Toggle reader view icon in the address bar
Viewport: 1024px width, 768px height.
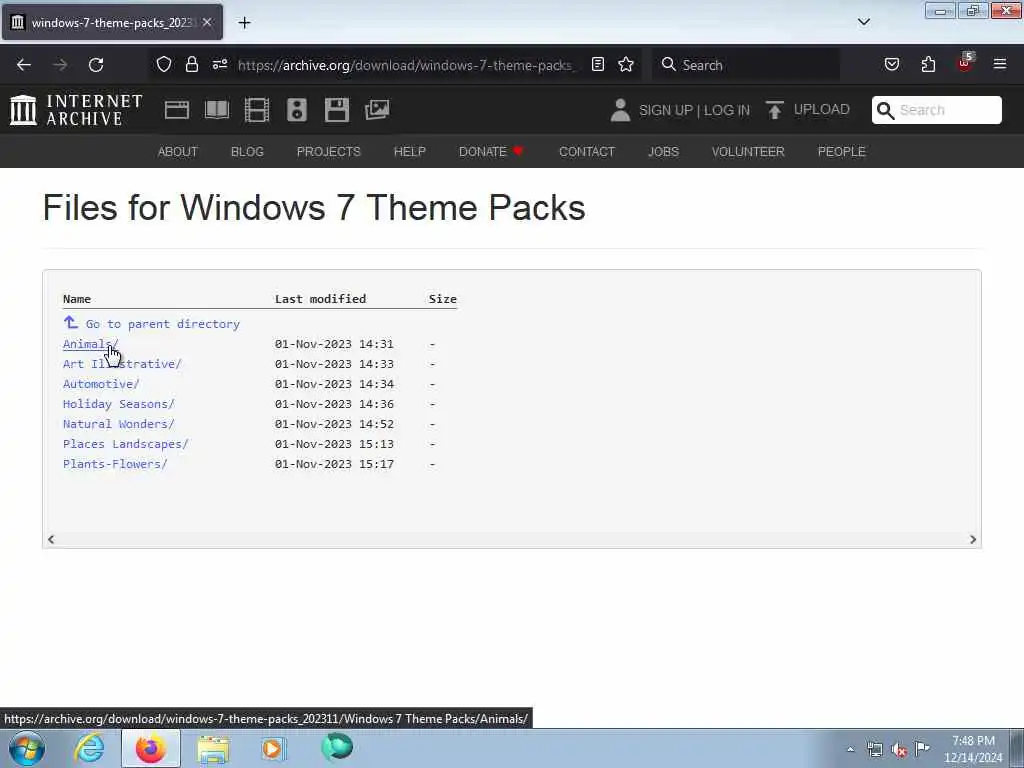pyautogui.click(x=598, y=64)
